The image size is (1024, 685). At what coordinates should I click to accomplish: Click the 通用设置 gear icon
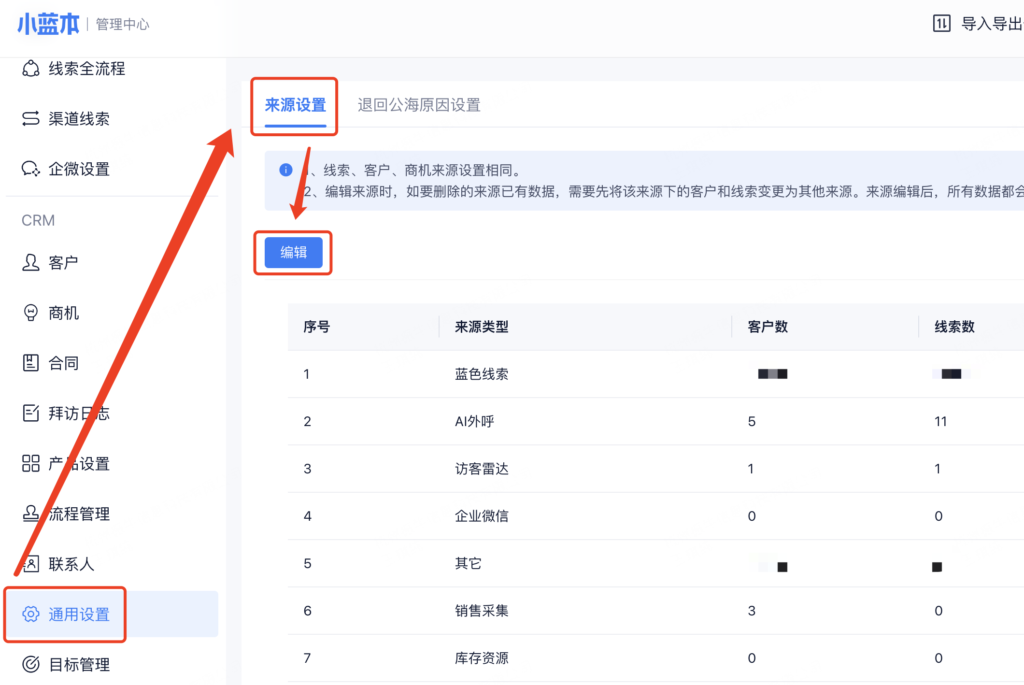(31, 614)
